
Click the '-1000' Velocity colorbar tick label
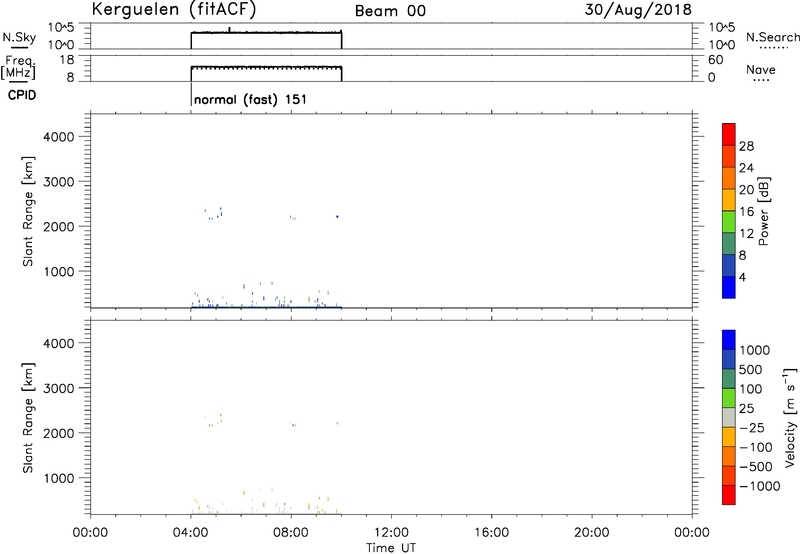coord(760,486)
